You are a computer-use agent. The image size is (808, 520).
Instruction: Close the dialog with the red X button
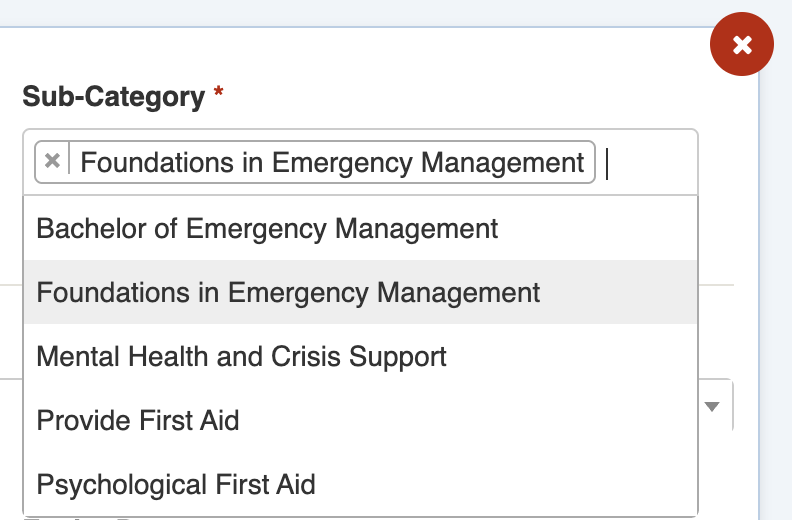741,45
